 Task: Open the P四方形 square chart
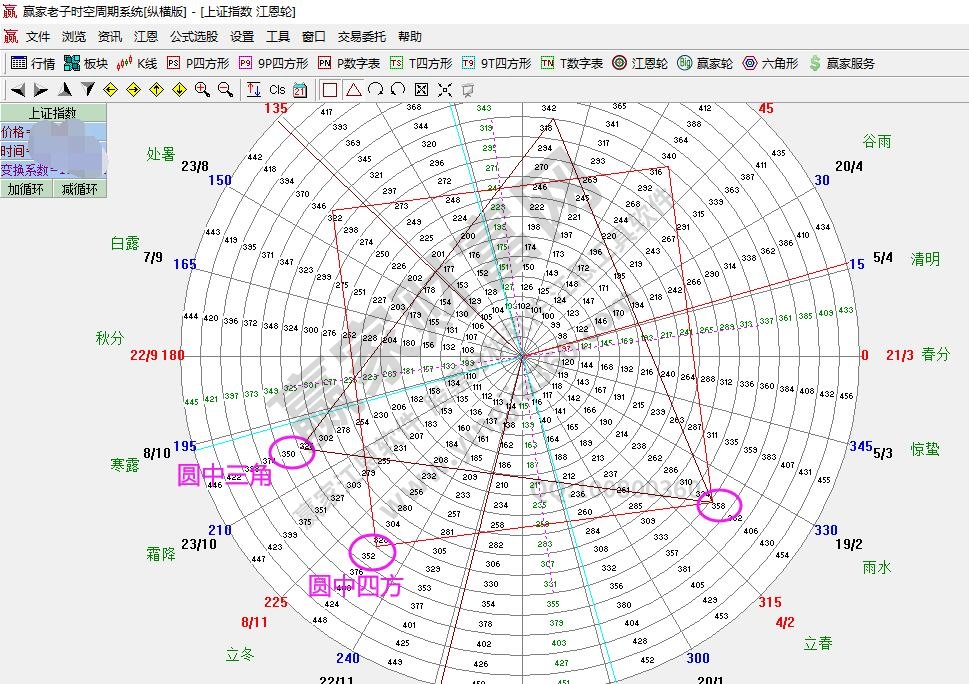tap(196, 63)
